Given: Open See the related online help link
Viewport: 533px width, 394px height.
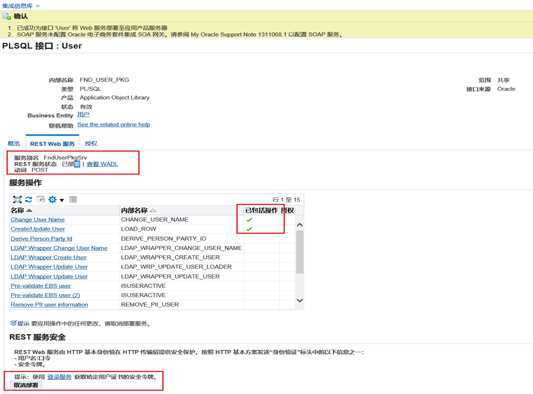Looking at the screenshot, I should (x=114, y=125).
